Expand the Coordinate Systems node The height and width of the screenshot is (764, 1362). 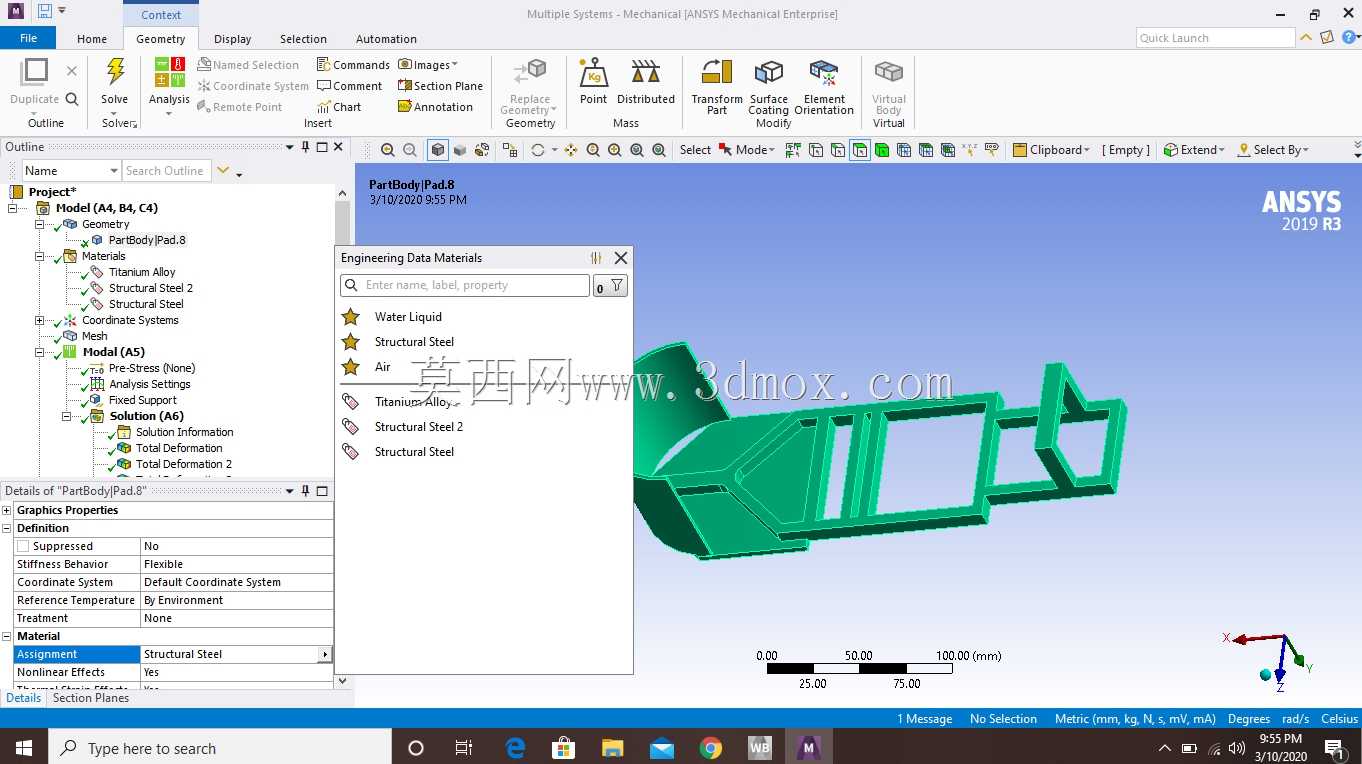pyautogui.click(x=40, y=320)
